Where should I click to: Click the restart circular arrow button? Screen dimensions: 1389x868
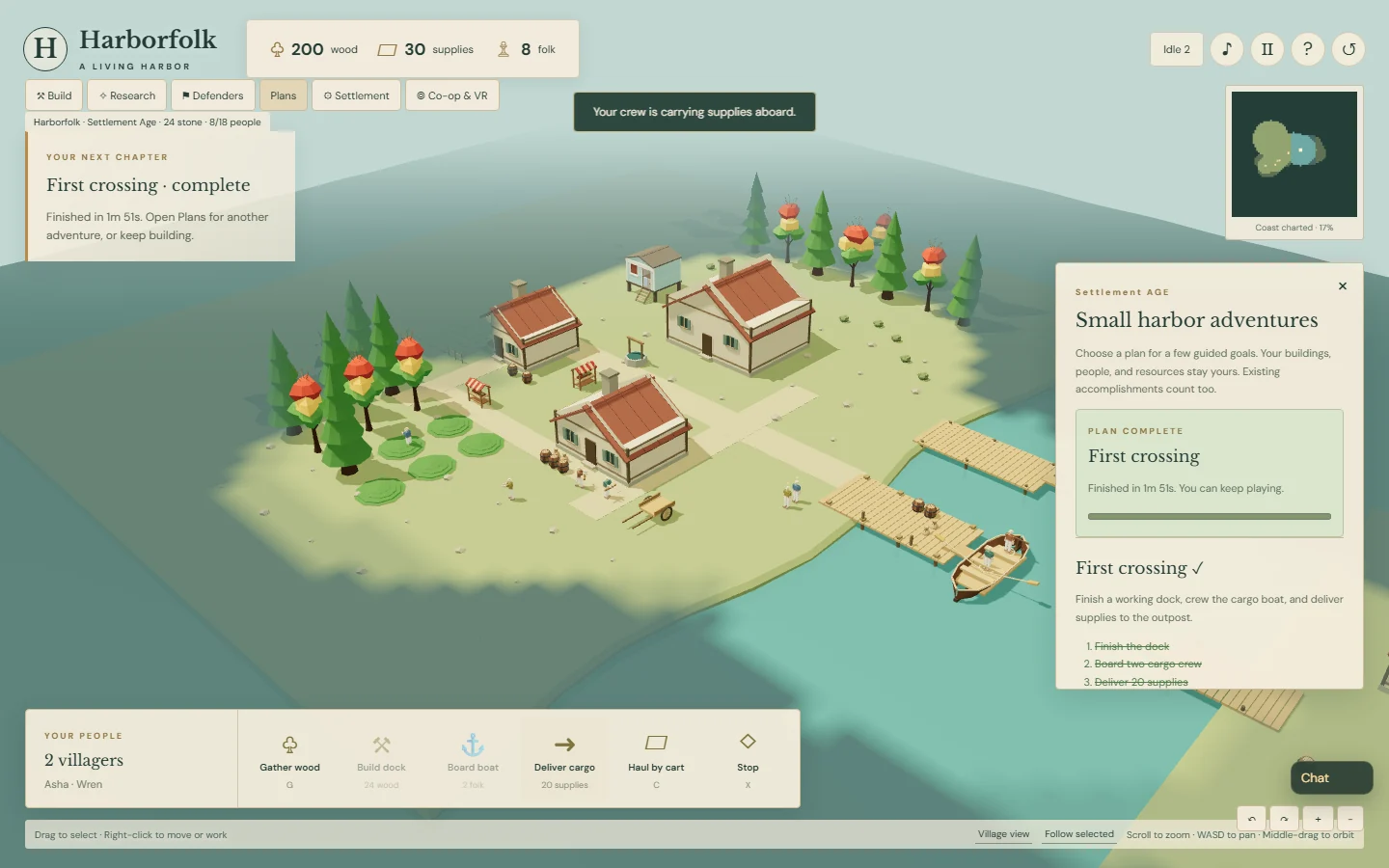coord(1348,49)
